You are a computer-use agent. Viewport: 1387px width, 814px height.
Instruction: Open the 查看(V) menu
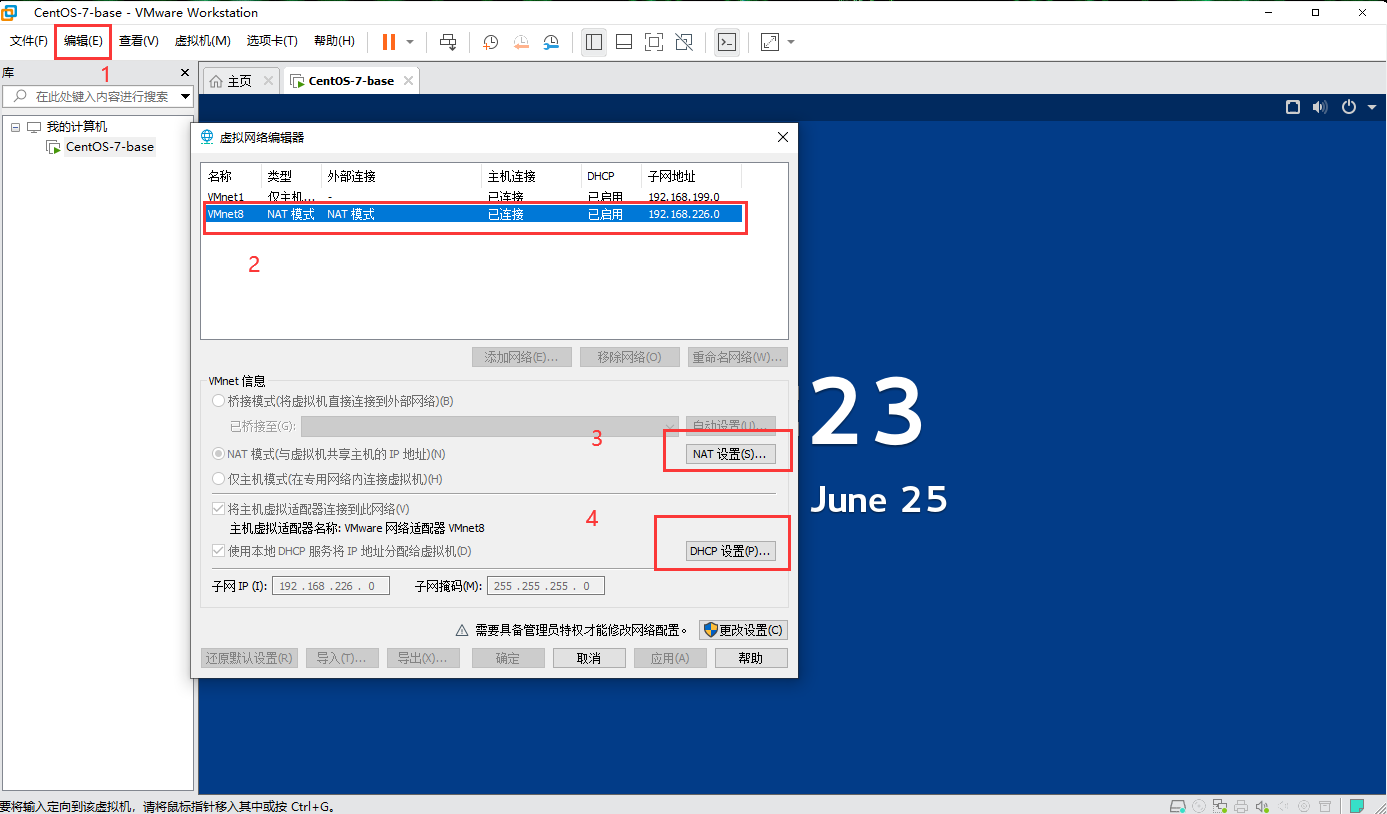139,41
